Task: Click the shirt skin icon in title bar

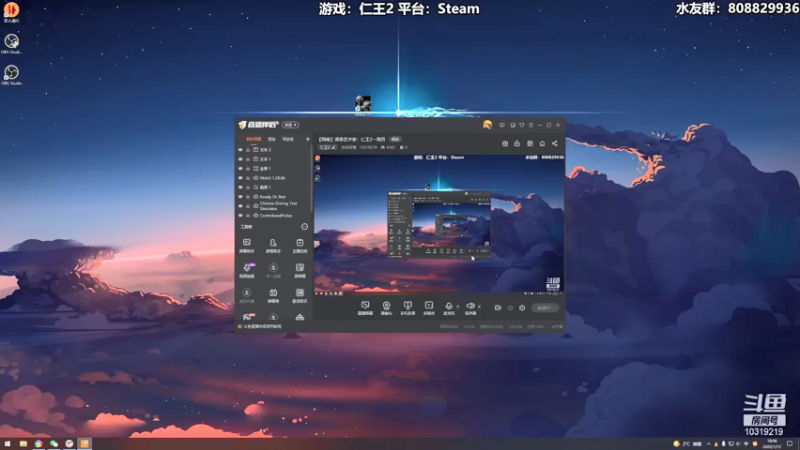Action: click(x=521, y=125)
